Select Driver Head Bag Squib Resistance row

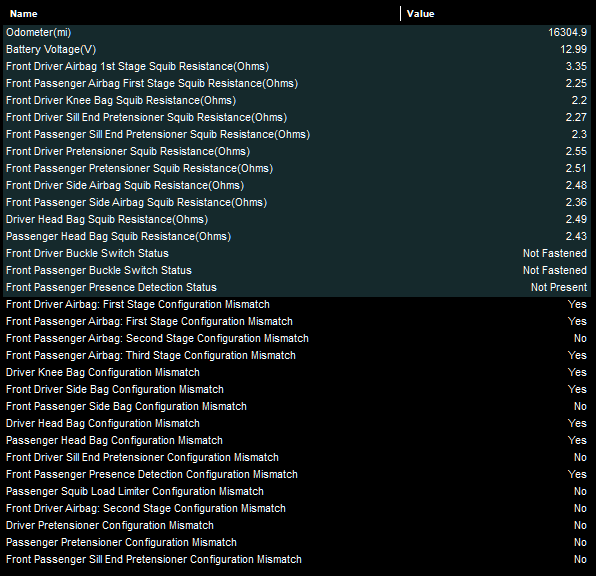[297, 219]
